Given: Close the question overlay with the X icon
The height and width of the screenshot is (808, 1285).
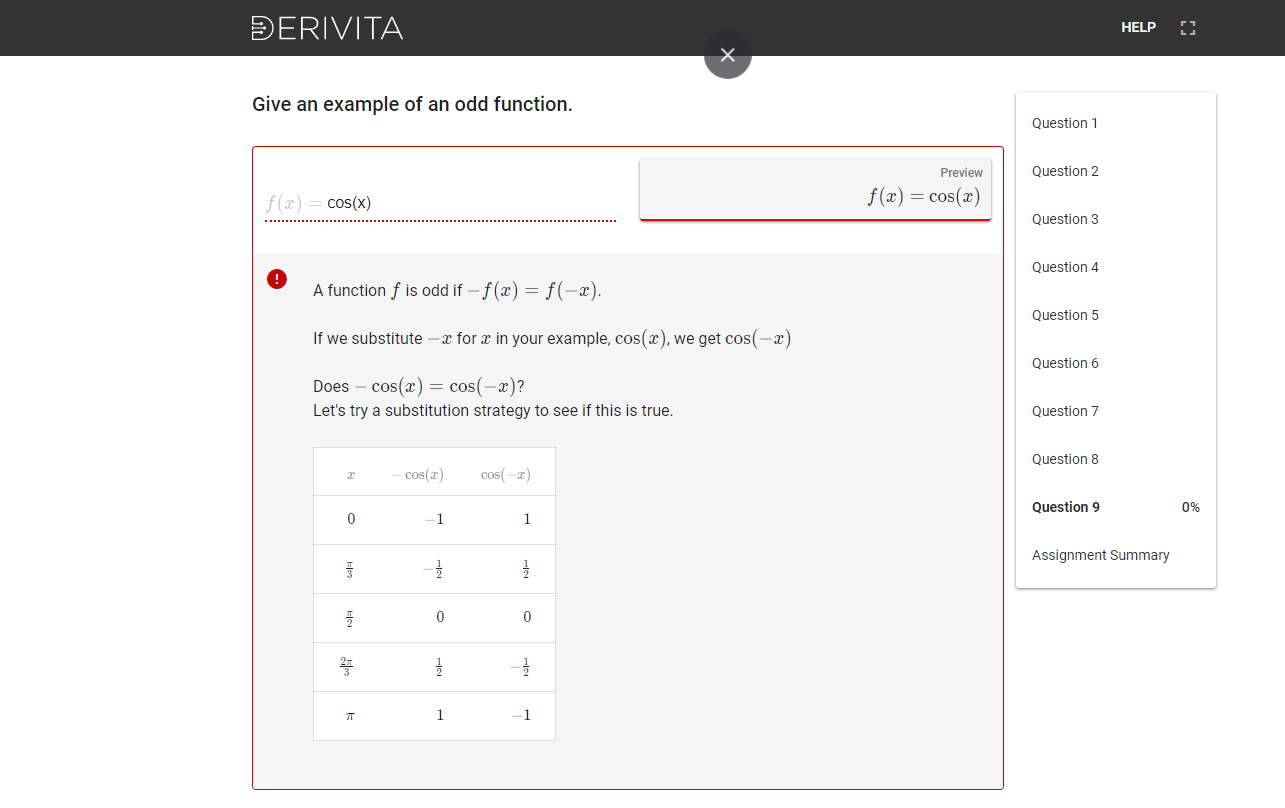Looking at the screenshot, I should click(727, 54).
